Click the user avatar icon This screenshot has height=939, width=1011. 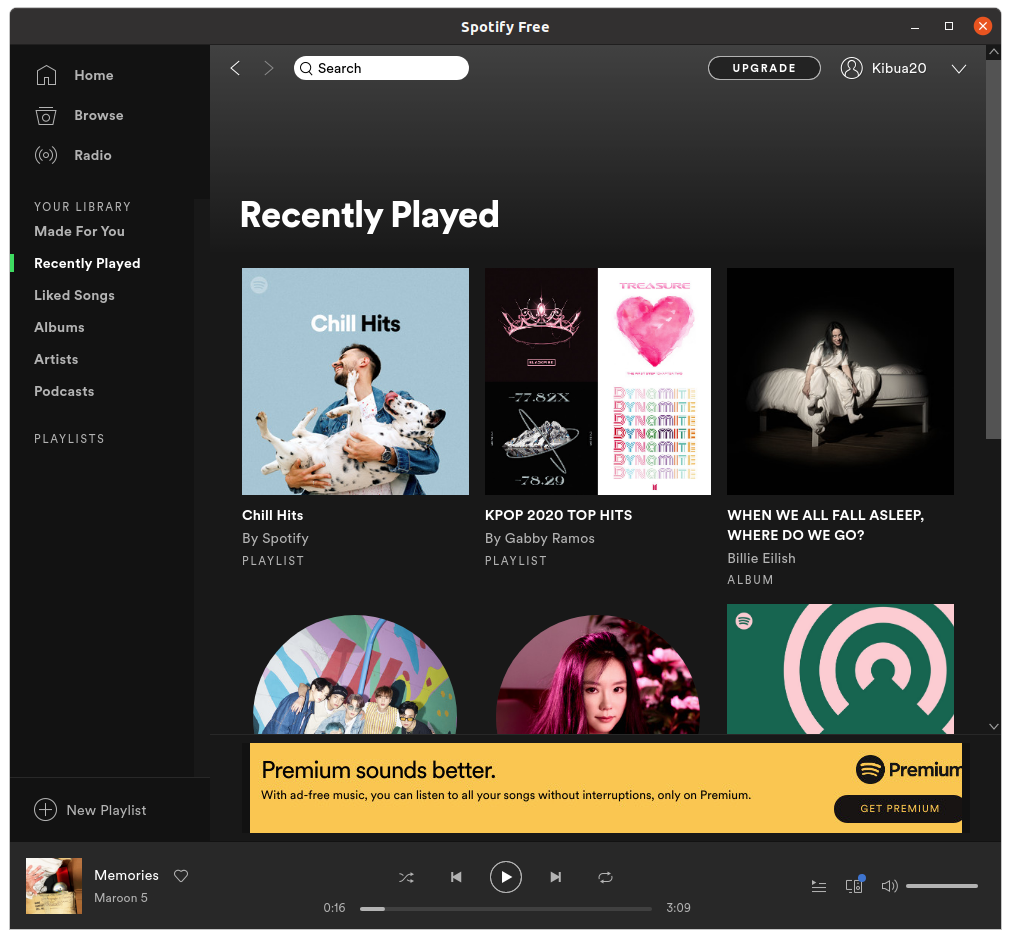click(851, 68)
